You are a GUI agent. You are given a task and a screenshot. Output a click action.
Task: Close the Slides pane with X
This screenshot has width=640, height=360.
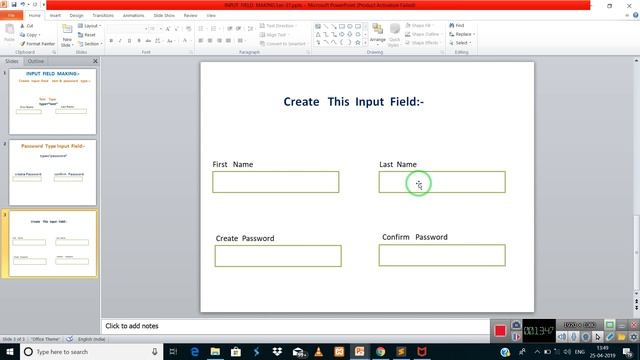pos(95,61)
